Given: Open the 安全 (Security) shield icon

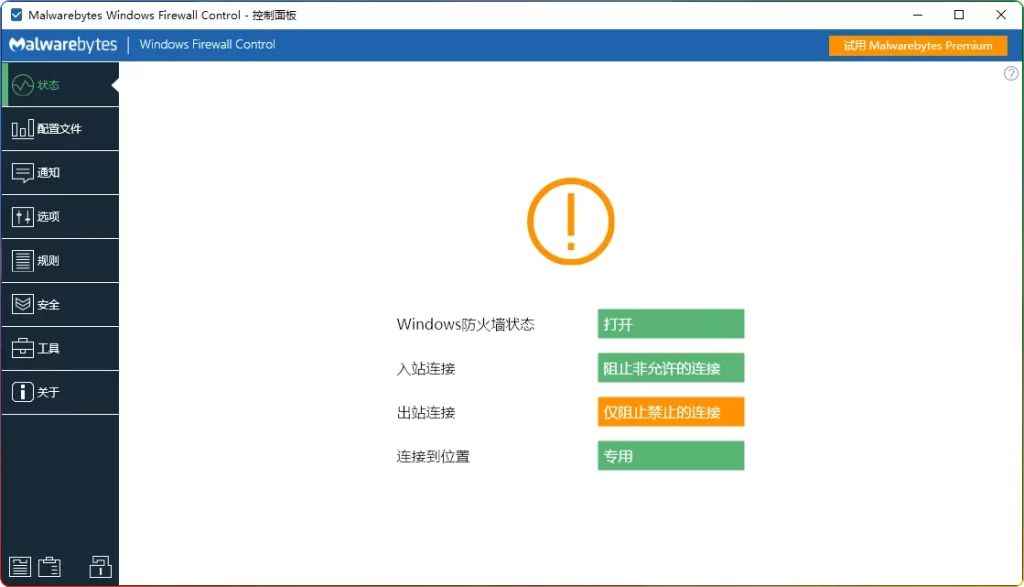Looking at the screenshot, I should click(23, 304).
